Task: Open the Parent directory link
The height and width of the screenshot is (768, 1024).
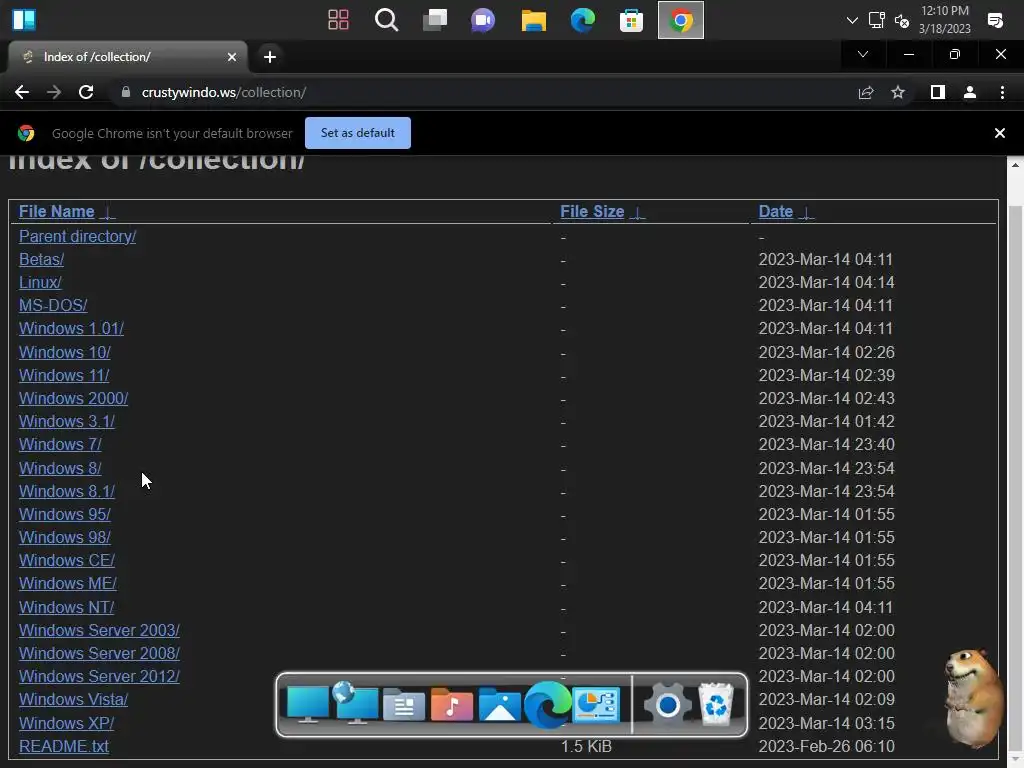Action: tap(77, 236)
